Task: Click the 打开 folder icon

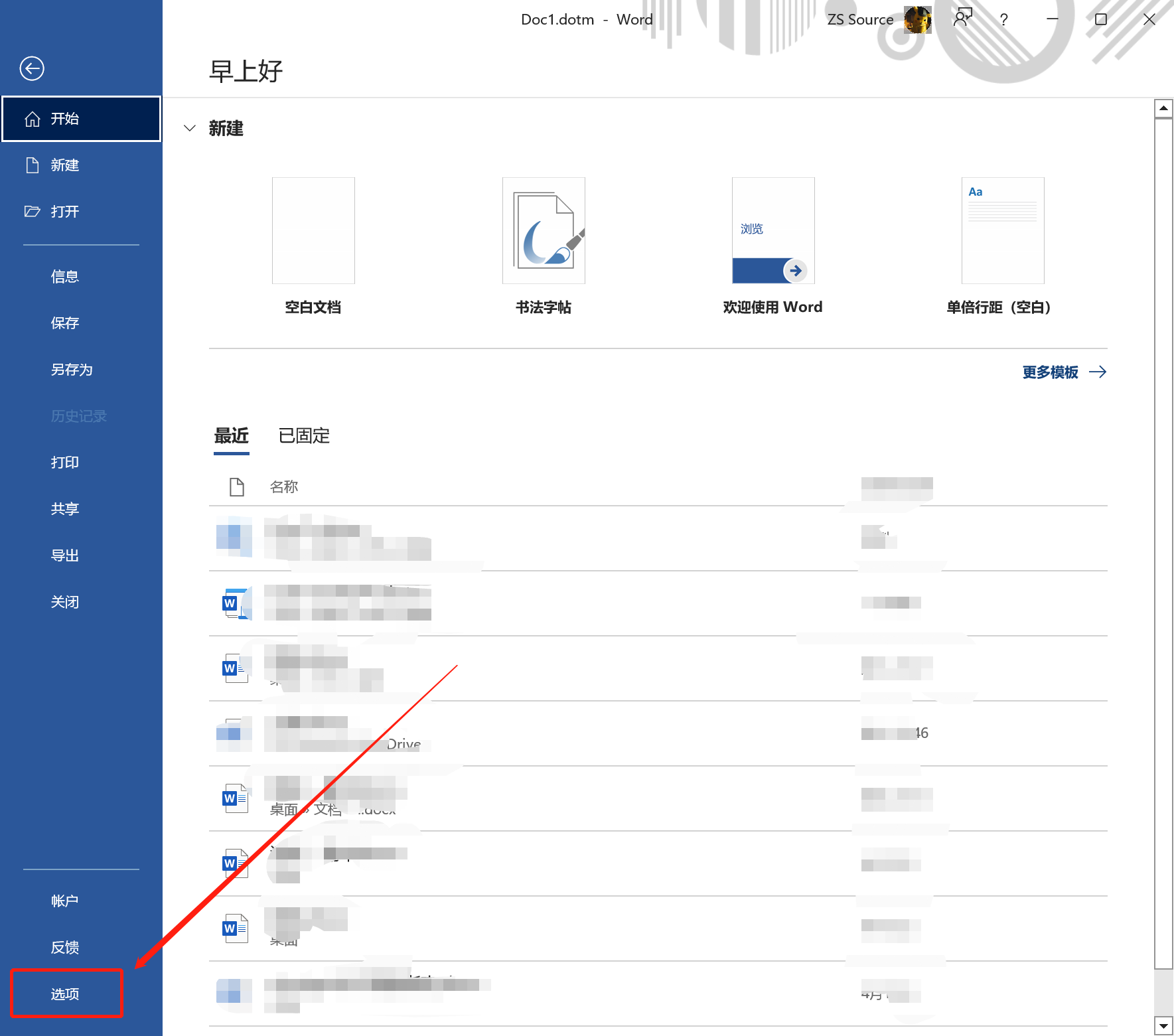Action: pos(32,212)
